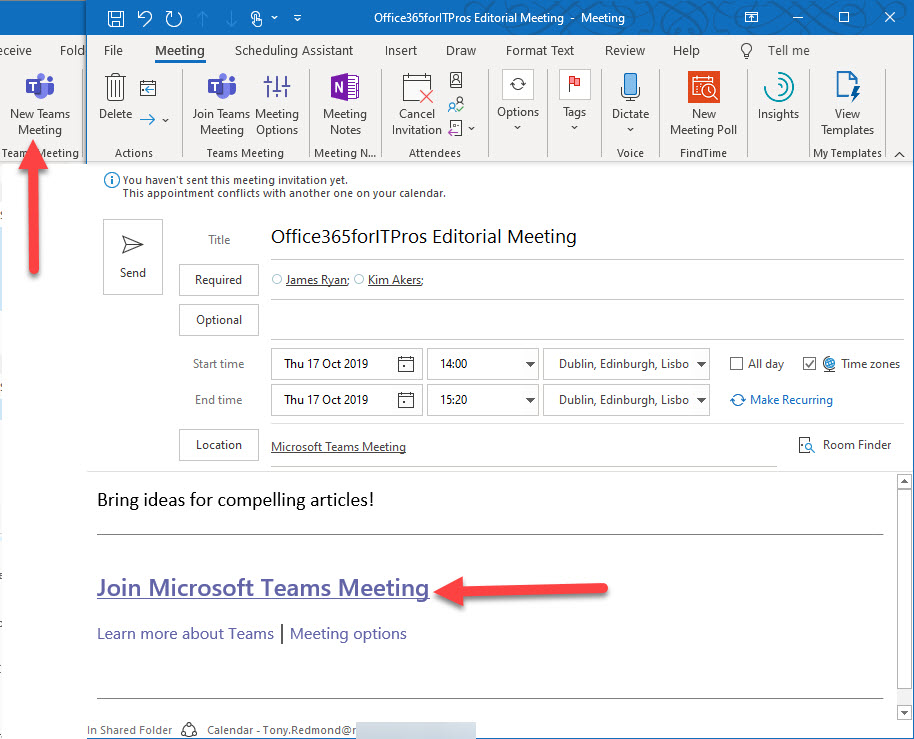The height and width of the screenshot is (739, 914).
Task: Click scroll up arrow of message body
Action: 904,482
